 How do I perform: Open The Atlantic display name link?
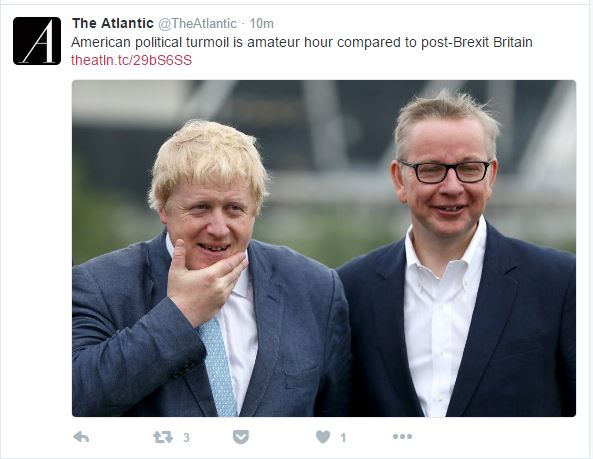click(113, 23)
